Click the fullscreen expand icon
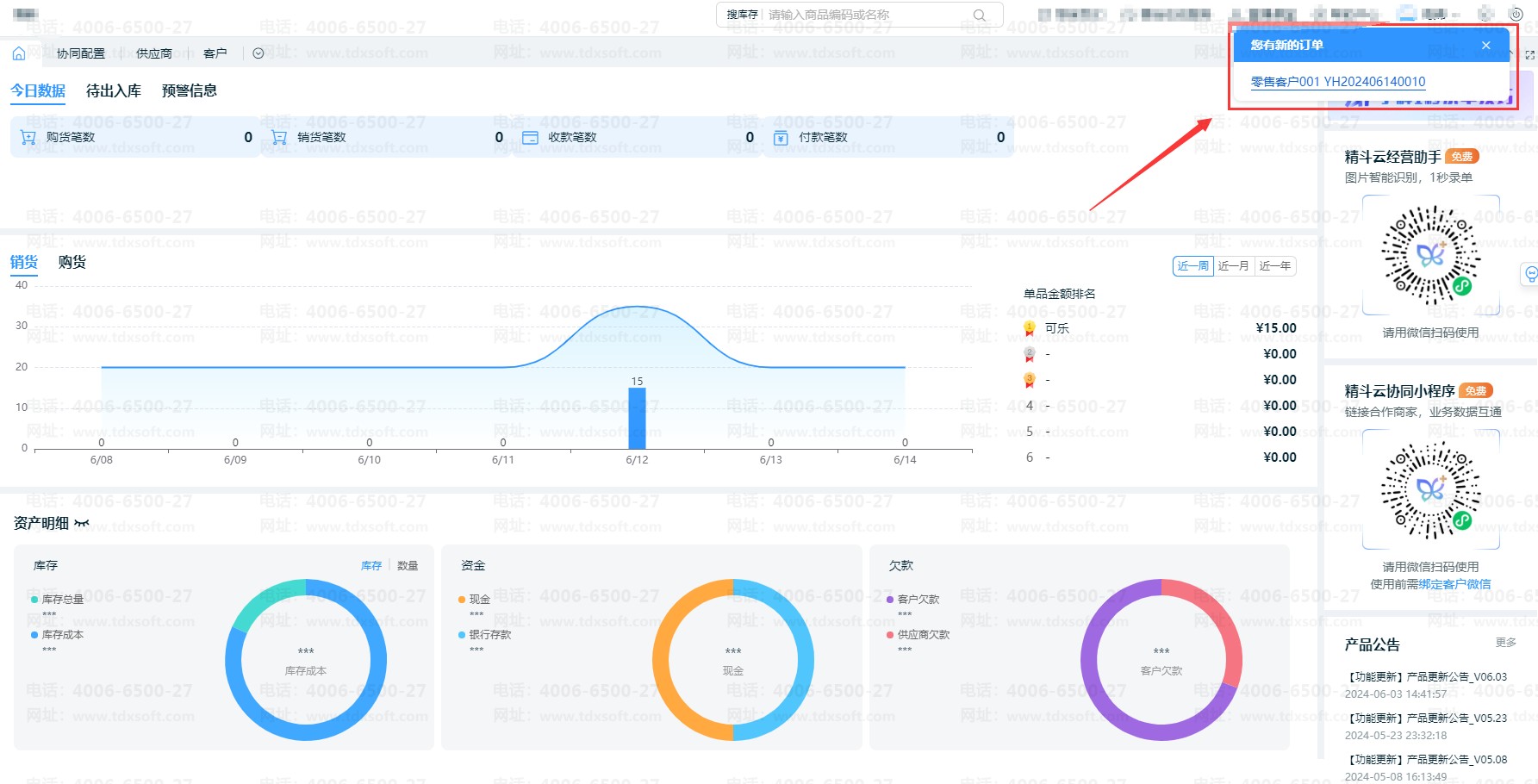The width and height of the screenshot is (1538, 784). pos(1529,54)
